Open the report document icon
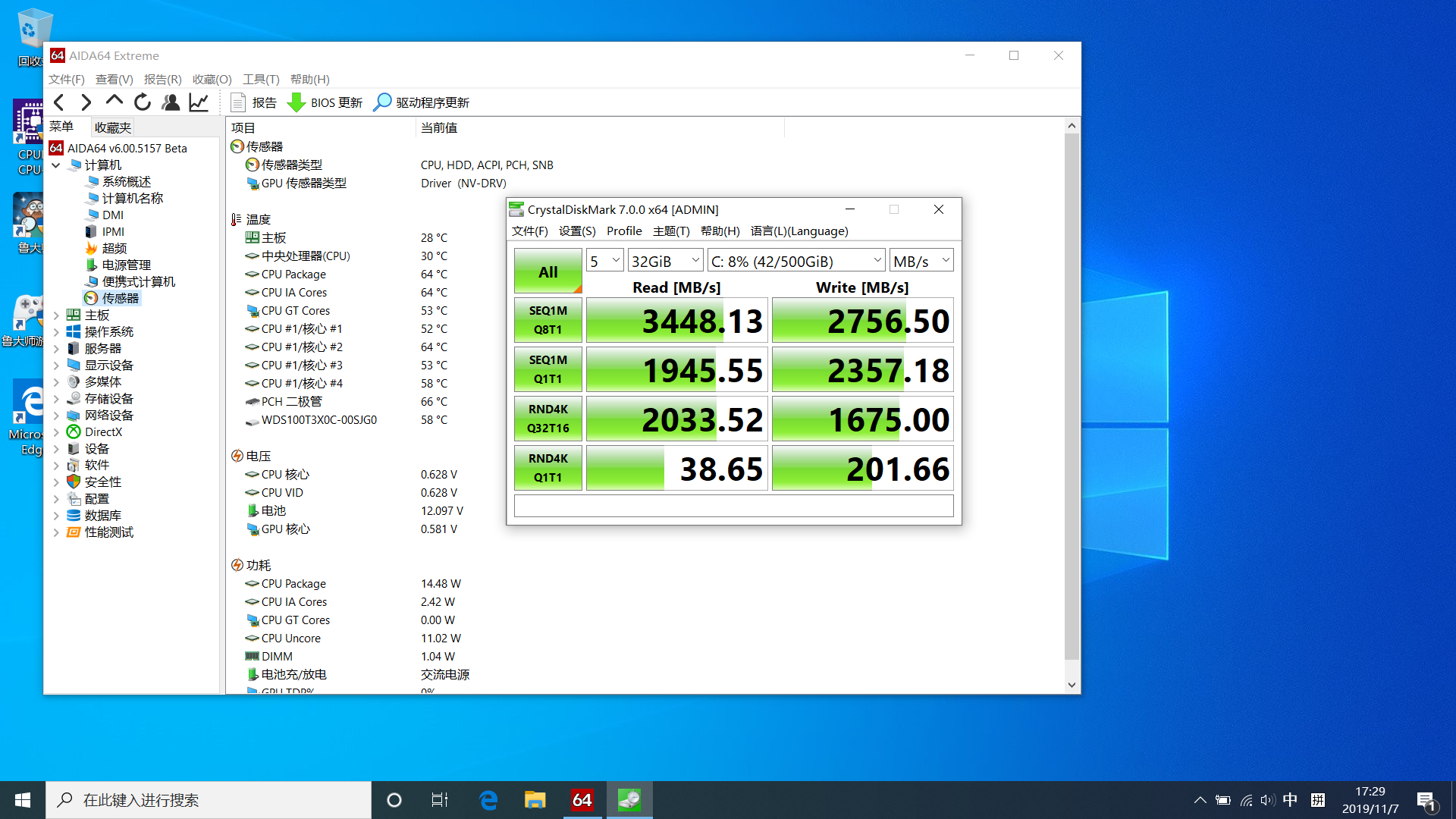 238,102
